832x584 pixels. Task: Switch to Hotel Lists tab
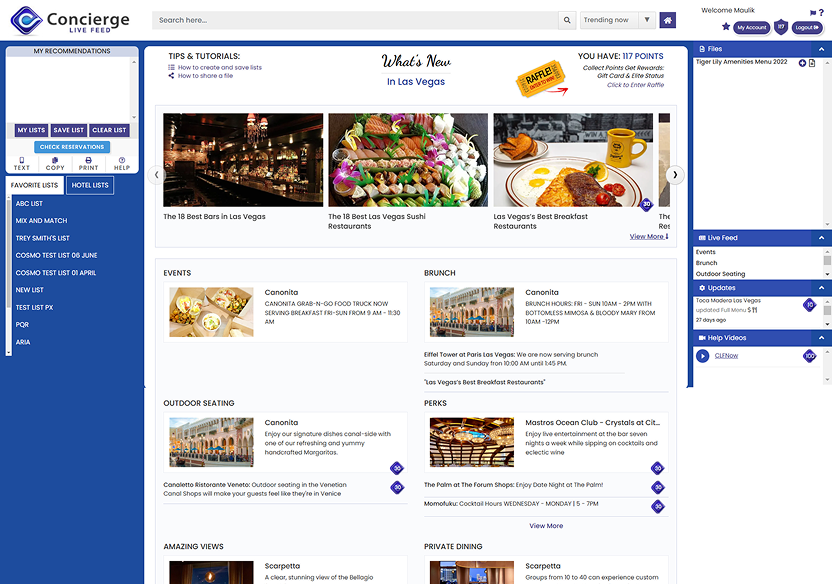coord(90,185)
